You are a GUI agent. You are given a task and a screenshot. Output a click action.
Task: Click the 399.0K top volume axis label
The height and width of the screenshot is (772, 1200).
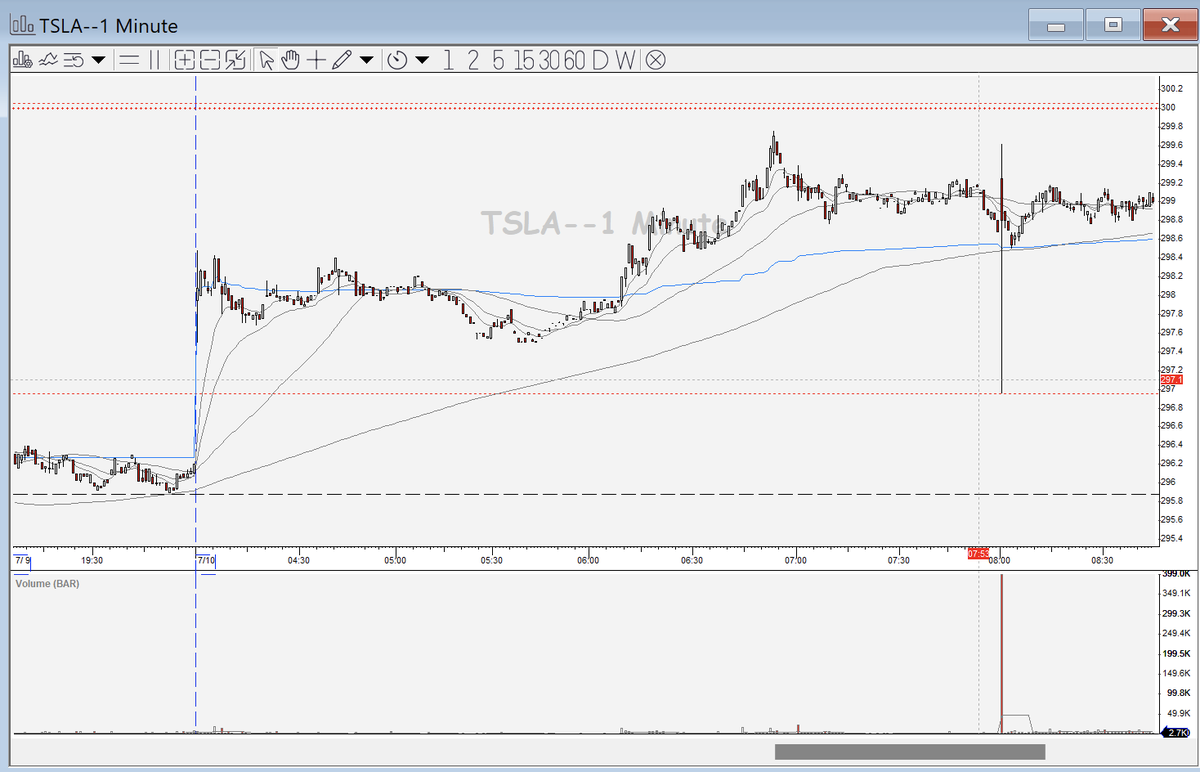1175,574
